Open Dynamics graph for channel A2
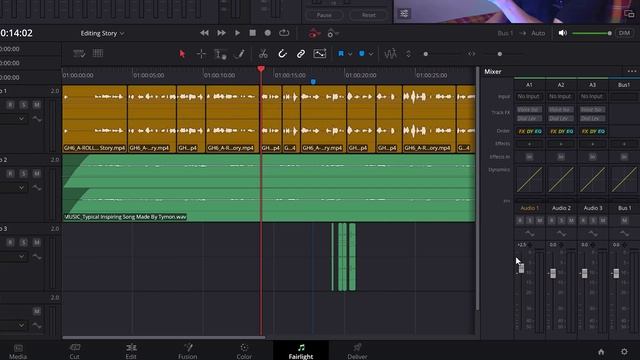Image resolution: width=640 pixels, height=360 pixels. click(561, 179)
